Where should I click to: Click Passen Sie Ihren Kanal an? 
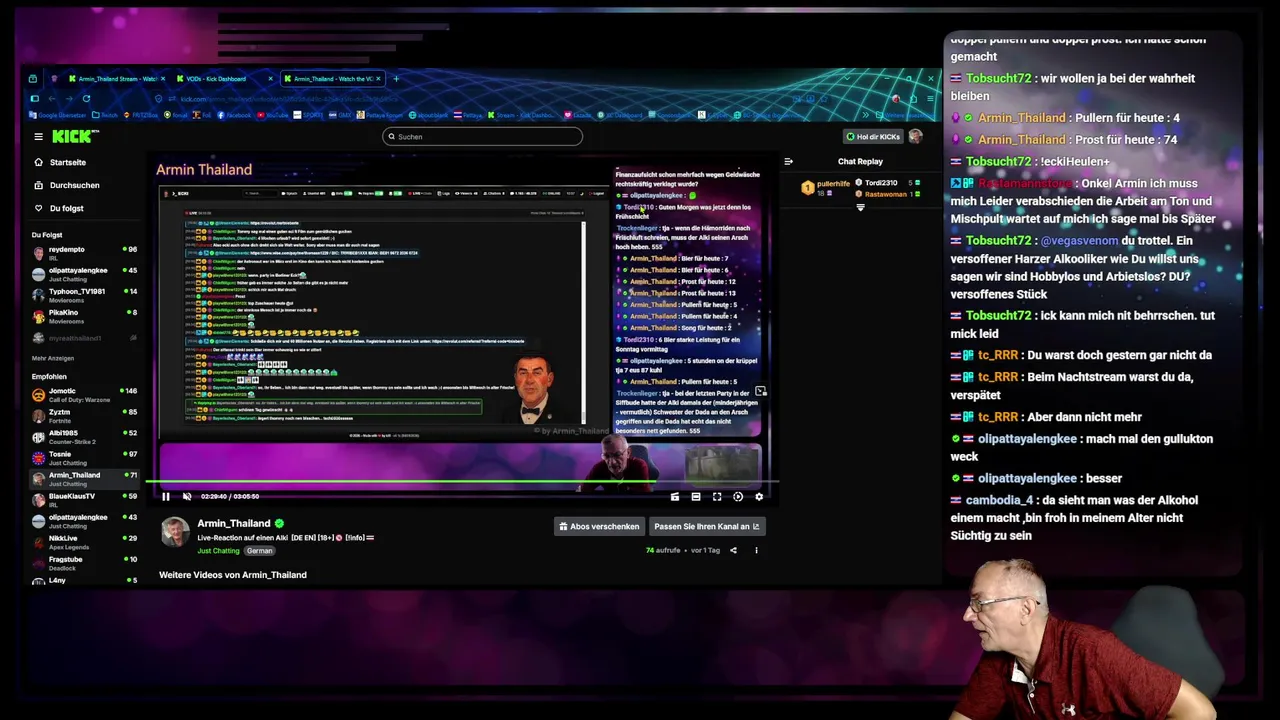(707, 526)
